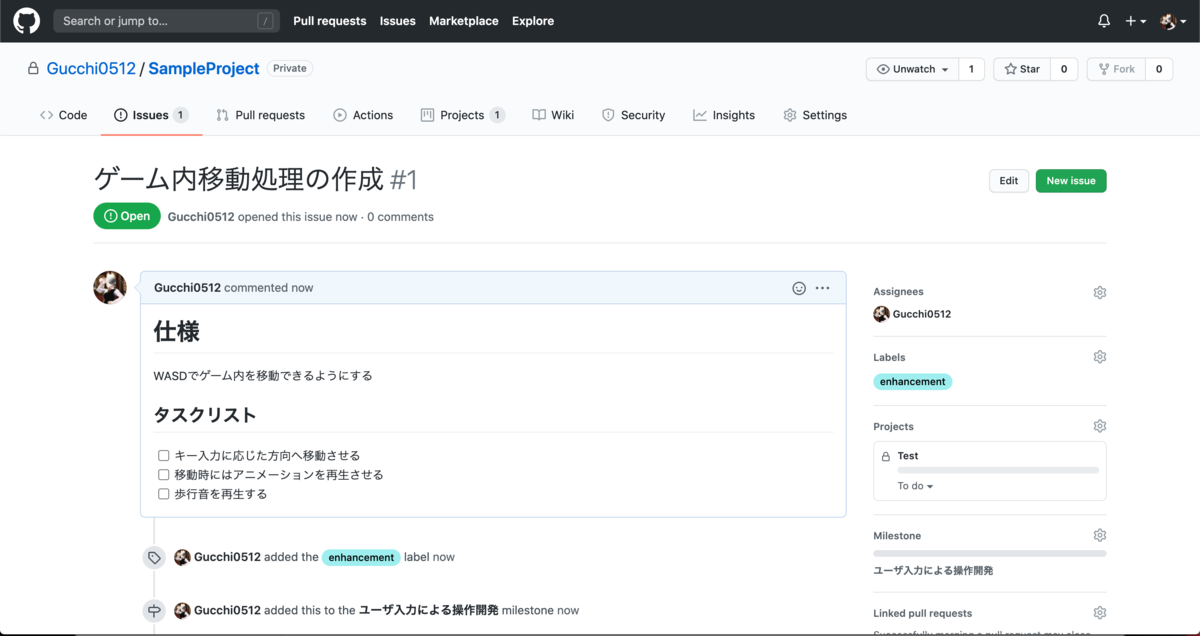Open the emoji reaction picker on the comment
This screenshot has height=636, width=1200.
pyautogui.click(x=798, y=287)
